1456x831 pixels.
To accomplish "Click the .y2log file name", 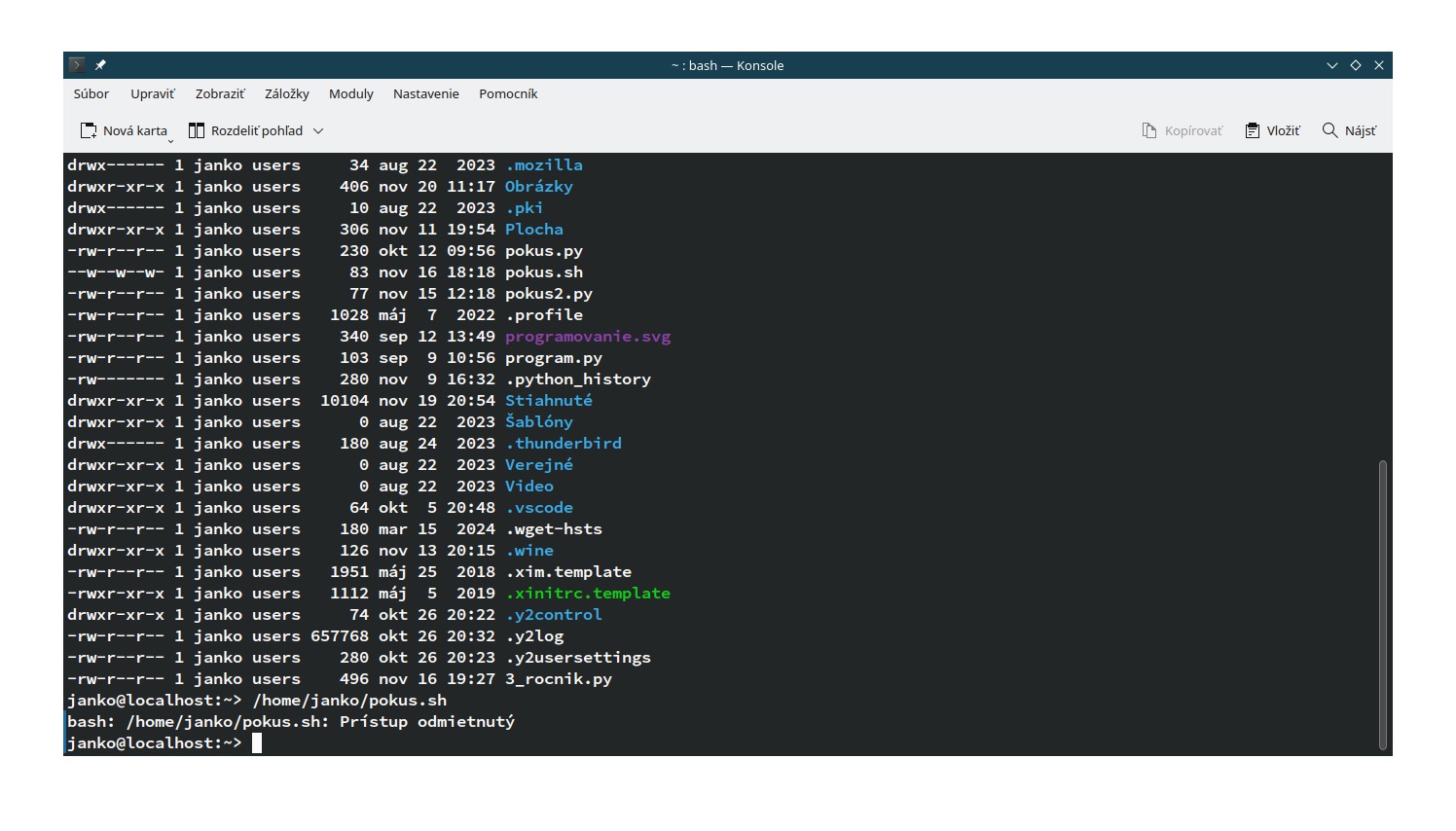I will click(534, 636).
